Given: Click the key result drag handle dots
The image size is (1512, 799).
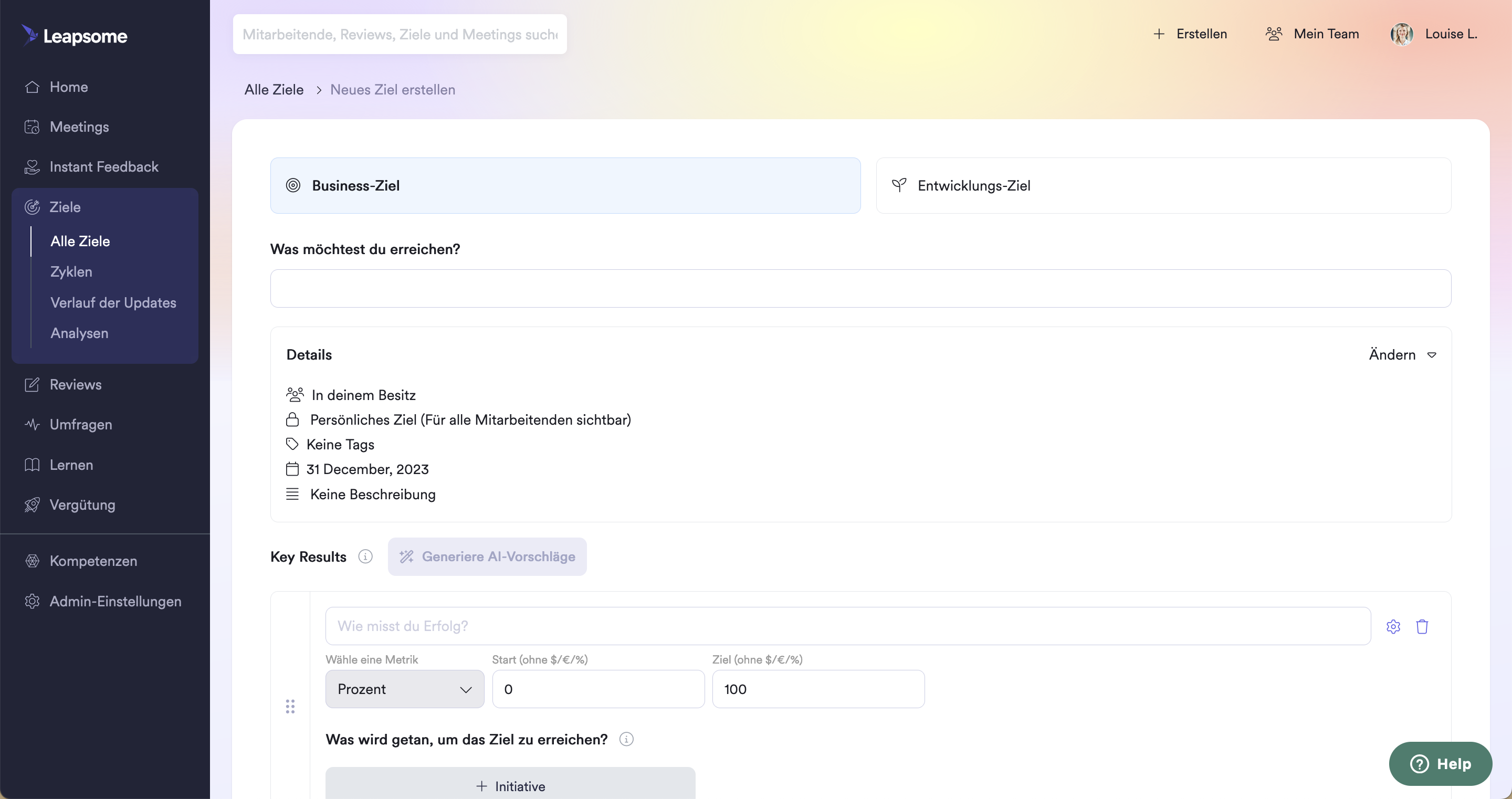Looking at the screenshot, I should (x=290, y=706).
